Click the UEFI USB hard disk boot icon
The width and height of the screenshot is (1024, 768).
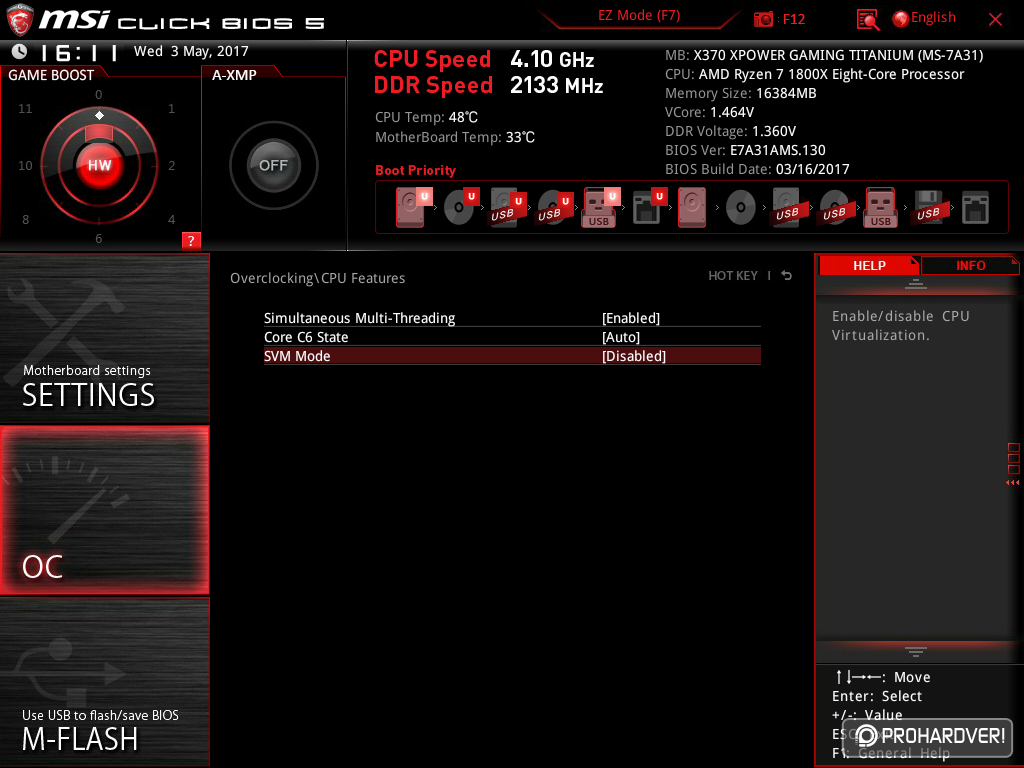click(x=507, y=207)
